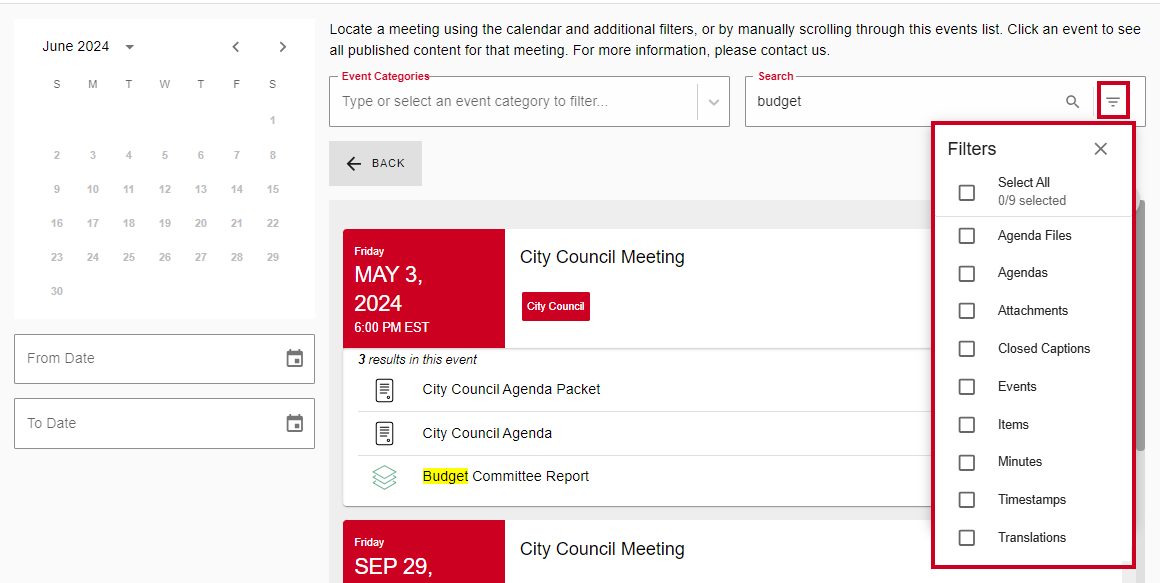Enable the Closed Captions filter
The height and width of the screenshot is (583, 1160).
[966, 348]
